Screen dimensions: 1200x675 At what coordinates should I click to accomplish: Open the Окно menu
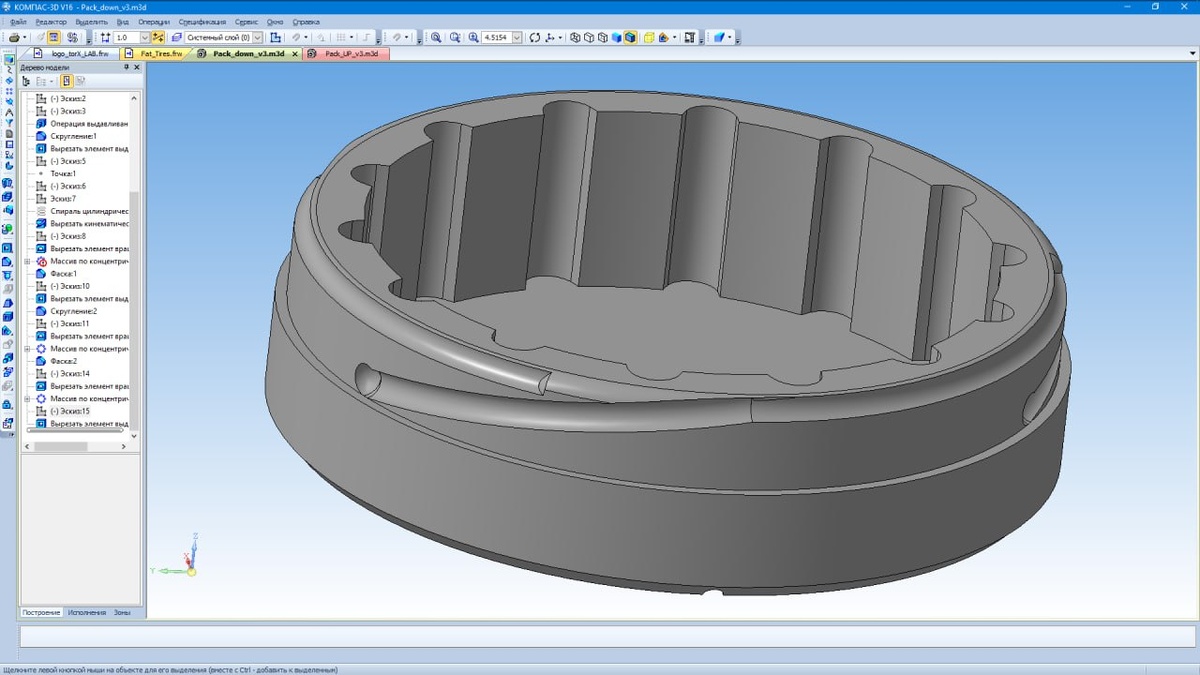pyautogui.click(x=275, y=21)
